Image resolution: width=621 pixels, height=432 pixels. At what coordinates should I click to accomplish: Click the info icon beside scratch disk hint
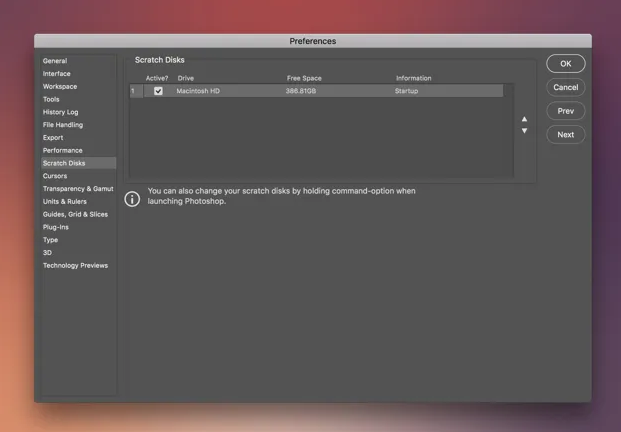pyautogui.click(x=132, y=199)
